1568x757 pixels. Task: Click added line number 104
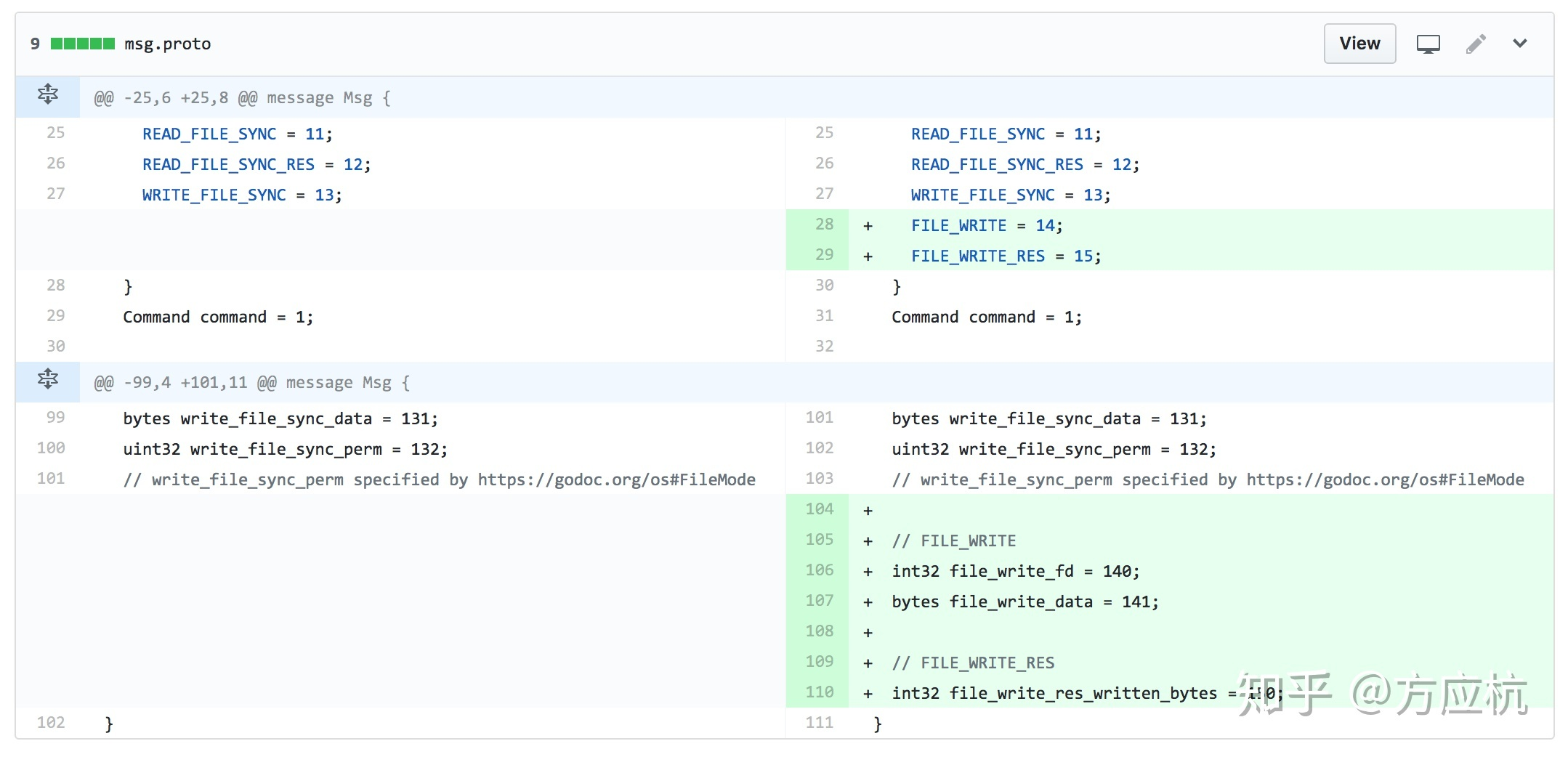coord(819,509)
